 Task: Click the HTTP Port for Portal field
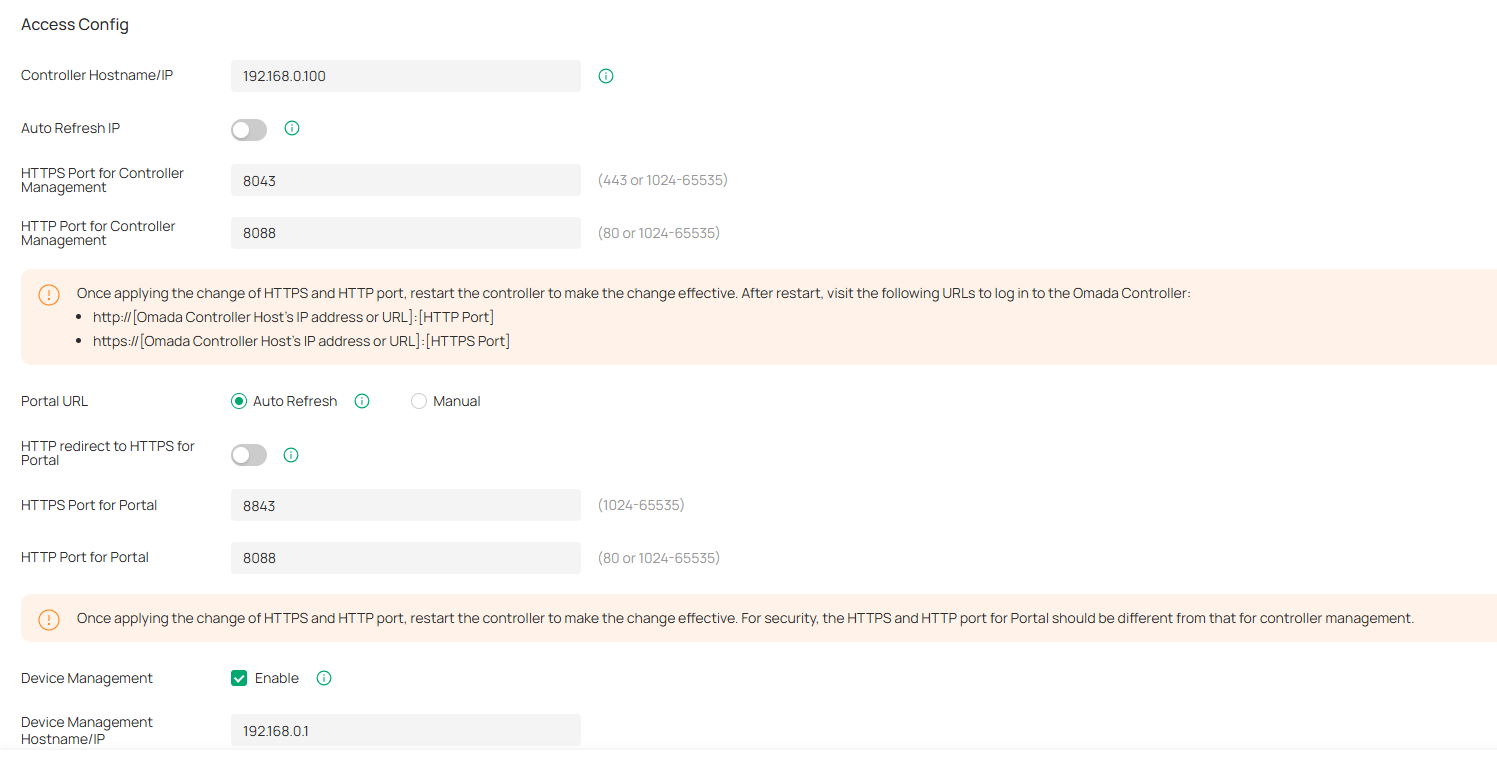tap(405, 557)
